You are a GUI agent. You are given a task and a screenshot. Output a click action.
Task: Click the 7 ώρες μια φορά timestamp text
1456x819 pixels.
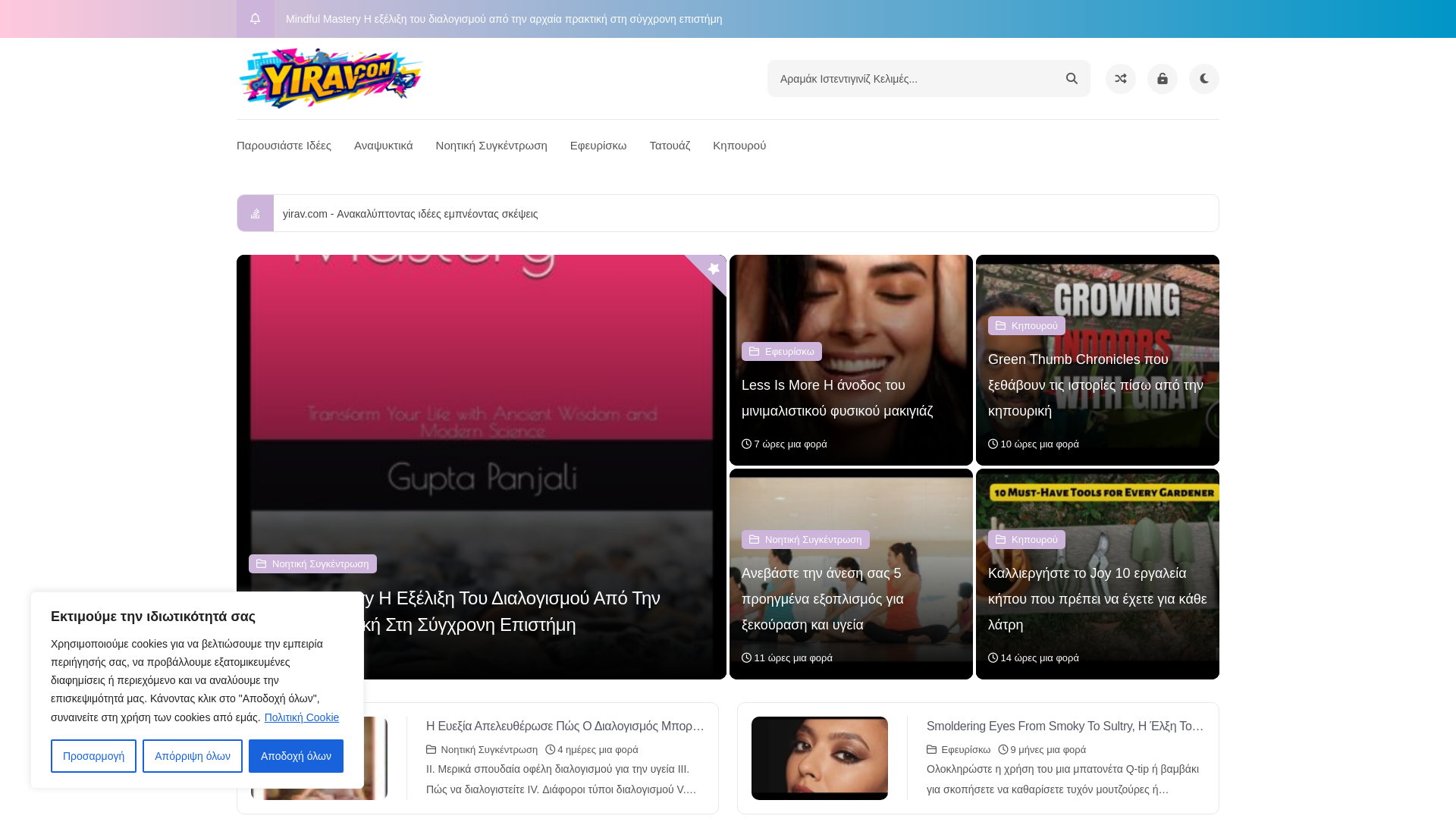(x=790, y=444)
